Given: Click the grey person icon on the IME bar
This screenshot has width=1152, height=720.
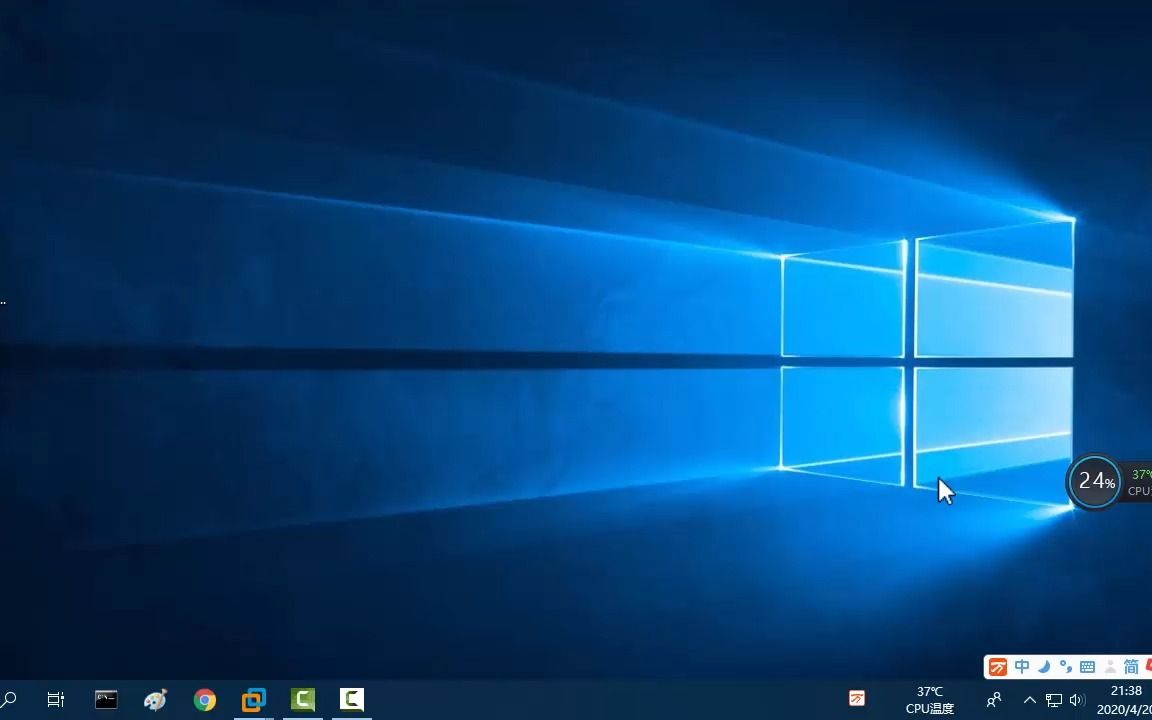Looking at the screenshot, I should tap(1110, 667).
